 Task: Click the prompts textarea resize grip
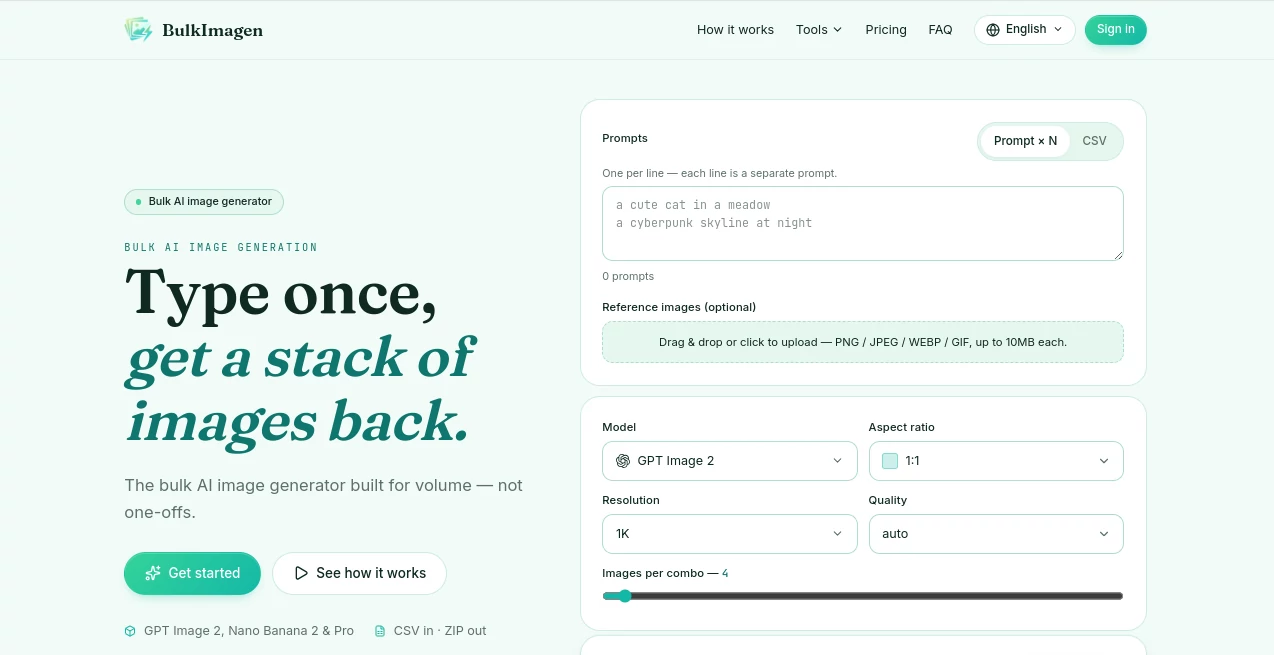click(1118, 255)
